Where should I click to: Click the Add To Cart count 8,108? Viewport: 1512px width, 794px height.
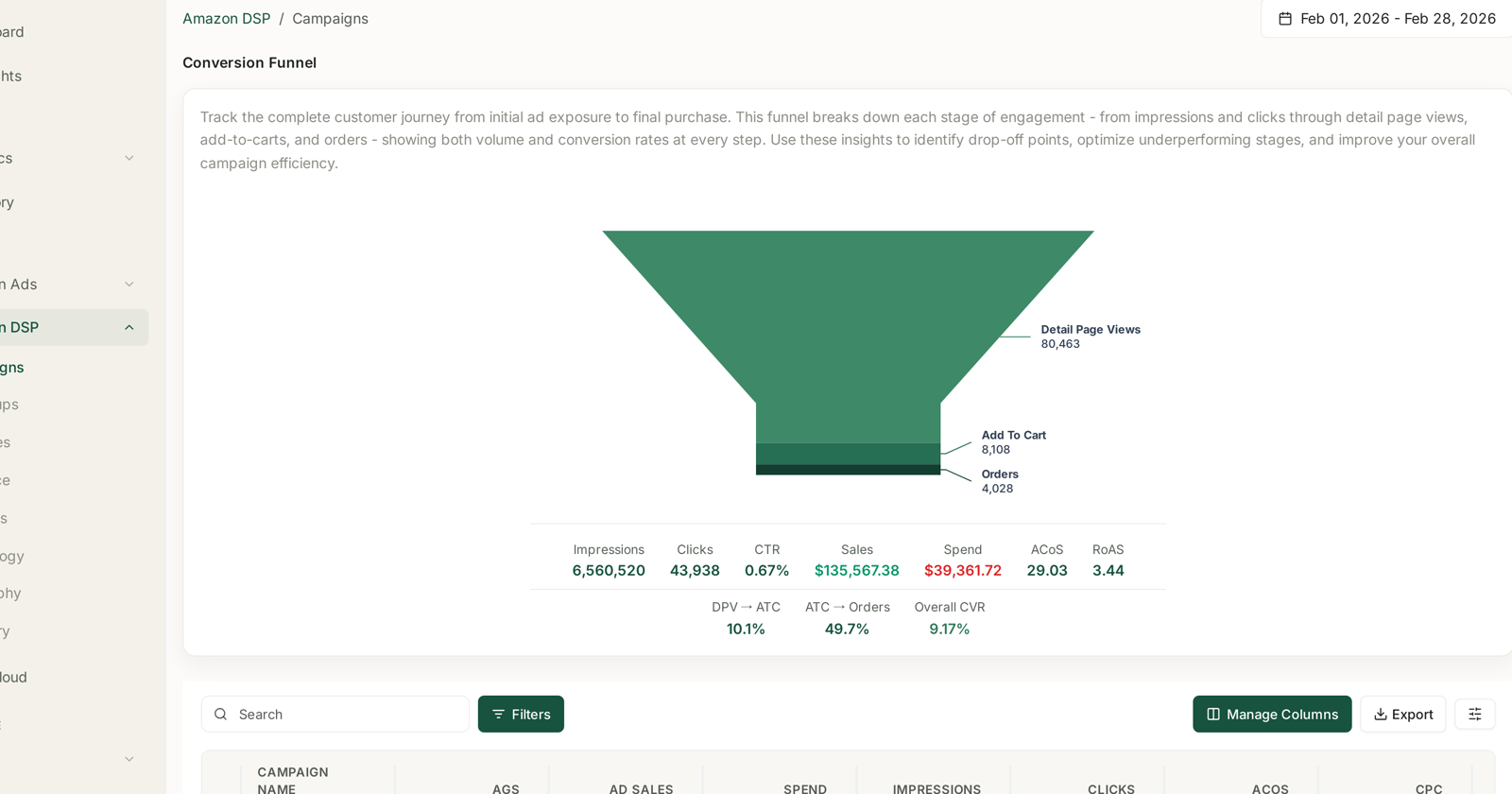[996, 450]
